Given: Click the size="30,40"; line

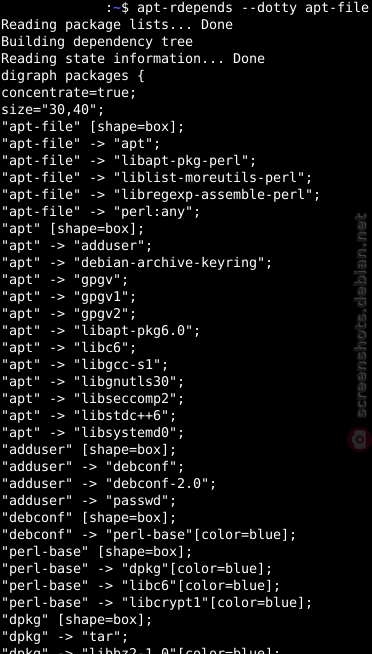Looking at the screenshot, I should 53,110.
